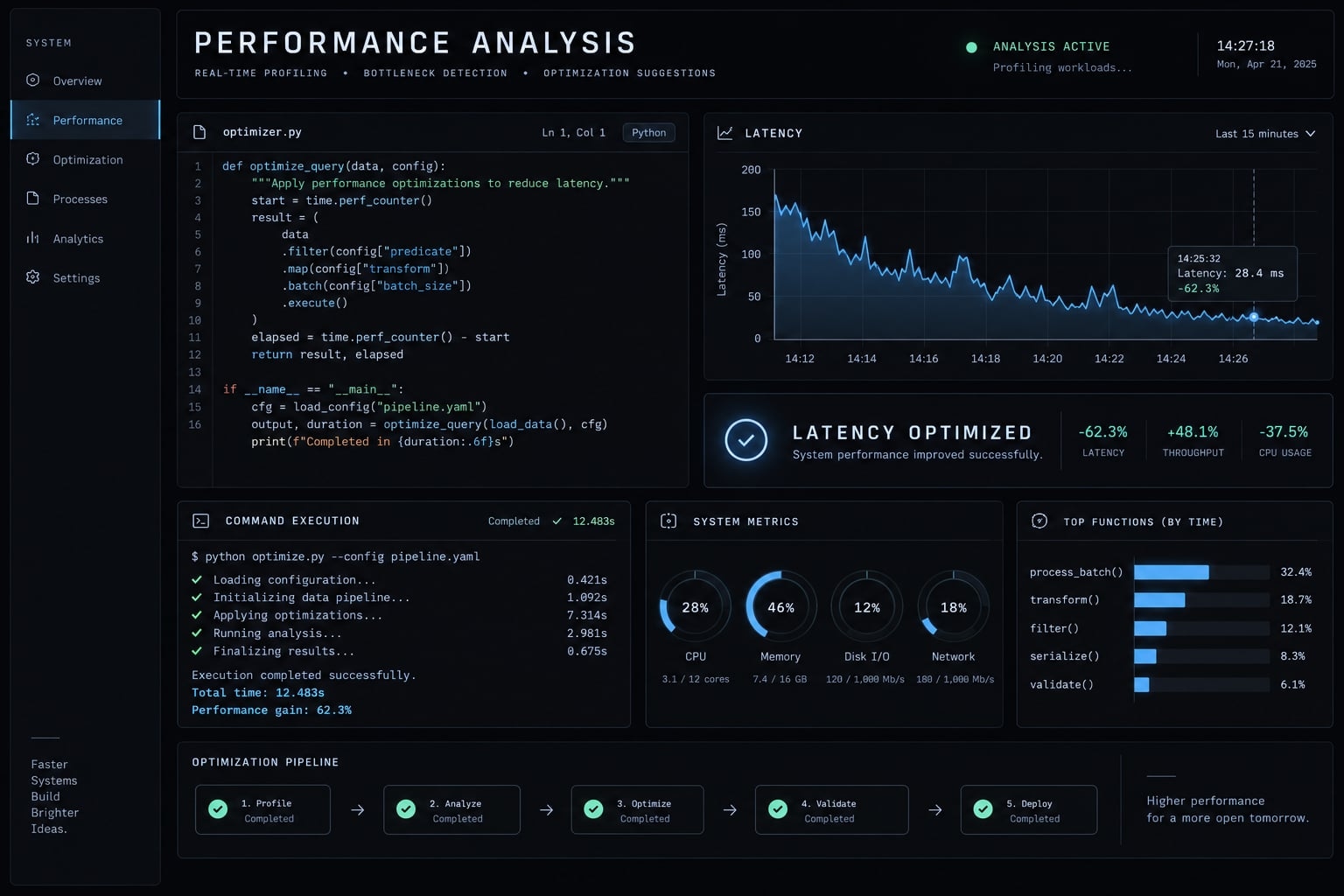The width and height of the screenshot is (1344, 896).
Task: Select the 1. Profile pipeline step
Action: point(262,809)
